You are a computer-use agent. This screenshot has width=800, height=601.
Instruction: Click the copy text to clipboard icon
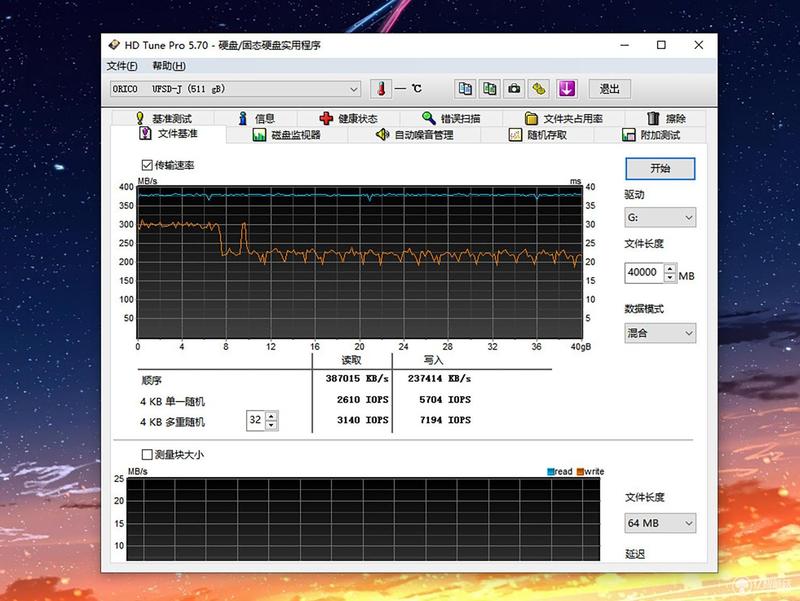click(x=465, y=89)
